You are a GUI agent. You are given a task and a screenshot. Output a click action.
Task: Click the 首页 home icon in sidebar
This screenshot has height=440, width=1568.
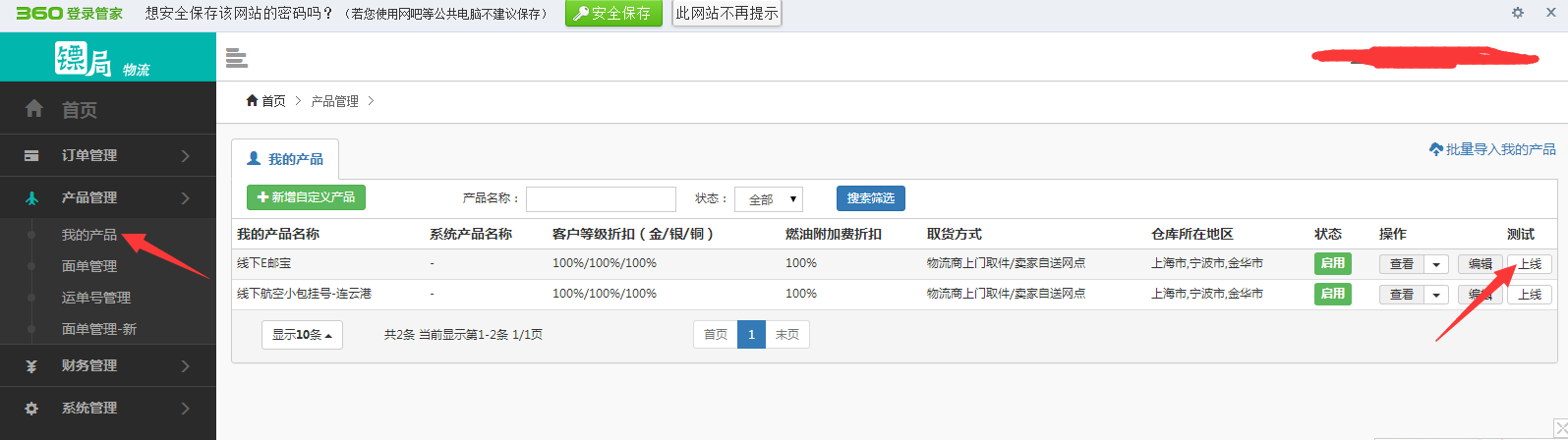click(33, 109)
